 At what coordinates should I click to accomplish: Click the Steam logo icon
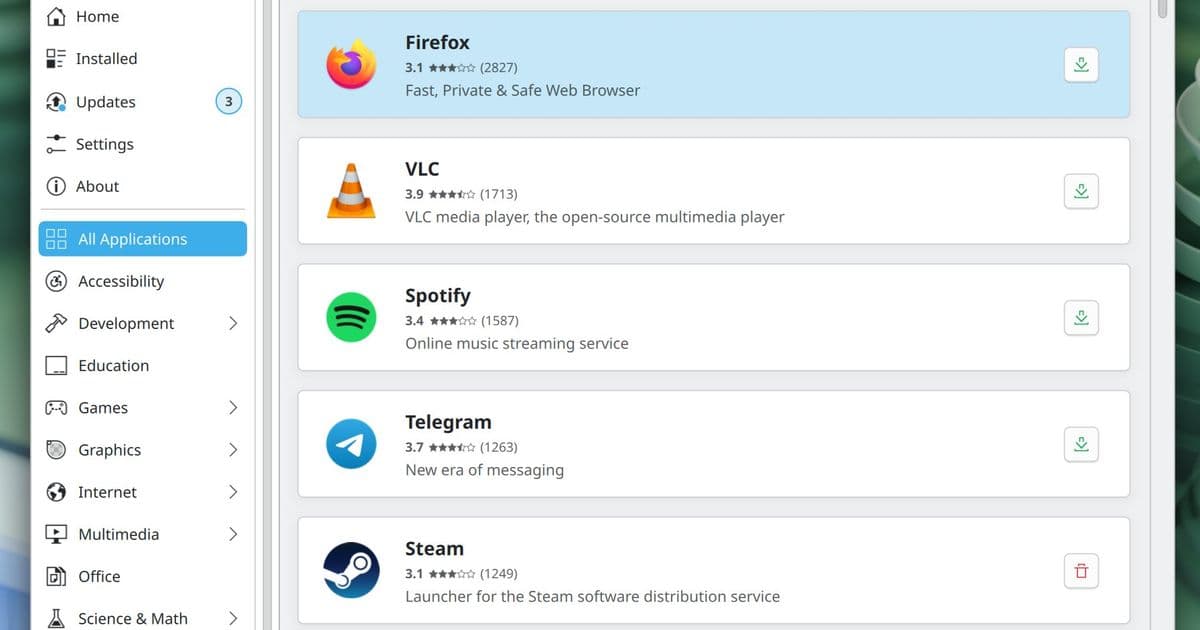click(x=351, y=570)
